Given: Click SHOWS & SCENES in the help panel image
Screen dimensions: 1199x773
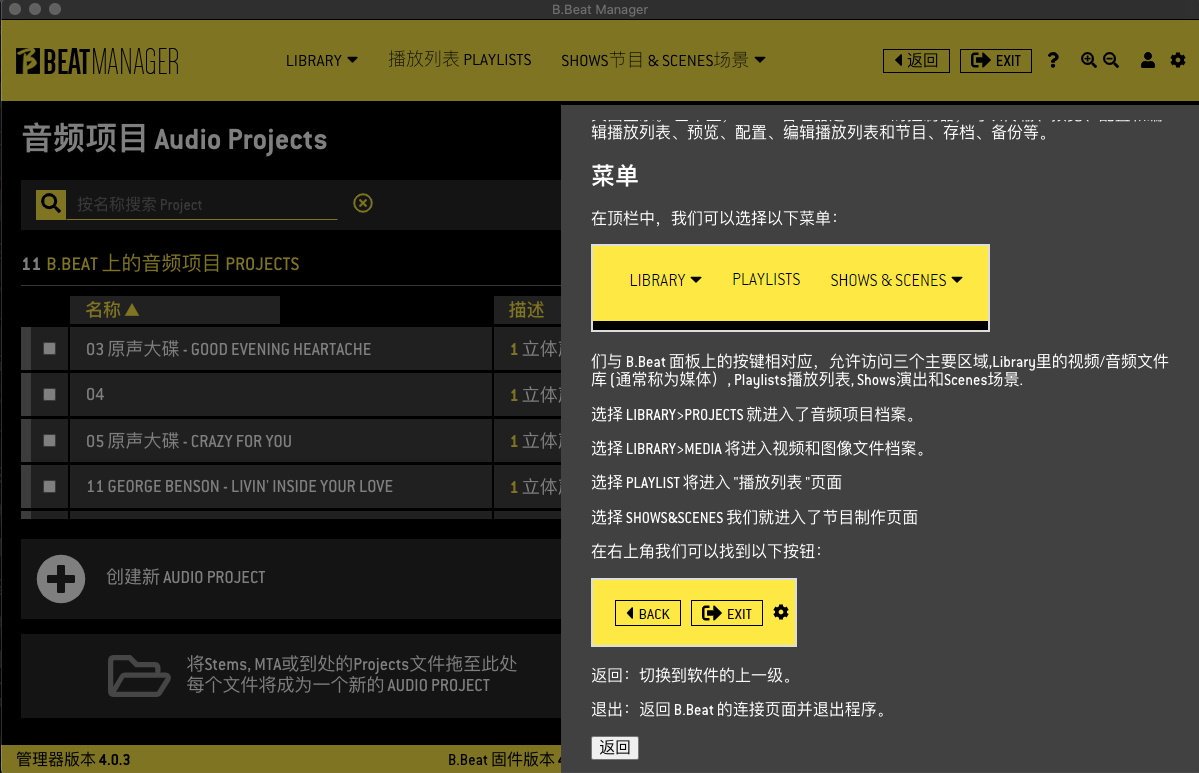Looking at the screenshot, I should [896, 280].
